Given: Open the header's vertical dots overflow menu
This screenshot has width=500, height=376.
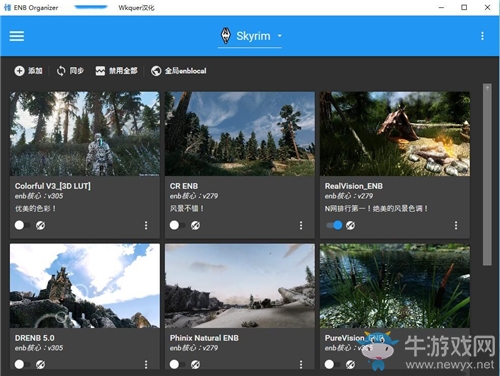Looking at the screenshot, I should click(x=482, y=36).
